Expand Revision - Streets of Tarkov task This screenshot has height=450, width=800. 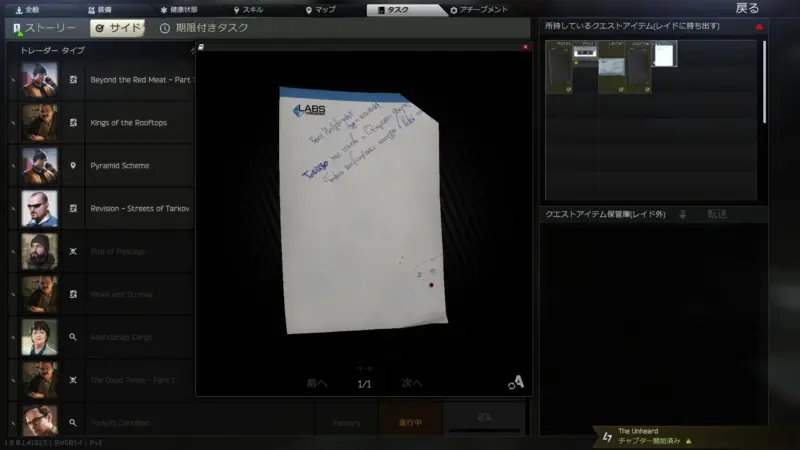[x=139, y=208]
